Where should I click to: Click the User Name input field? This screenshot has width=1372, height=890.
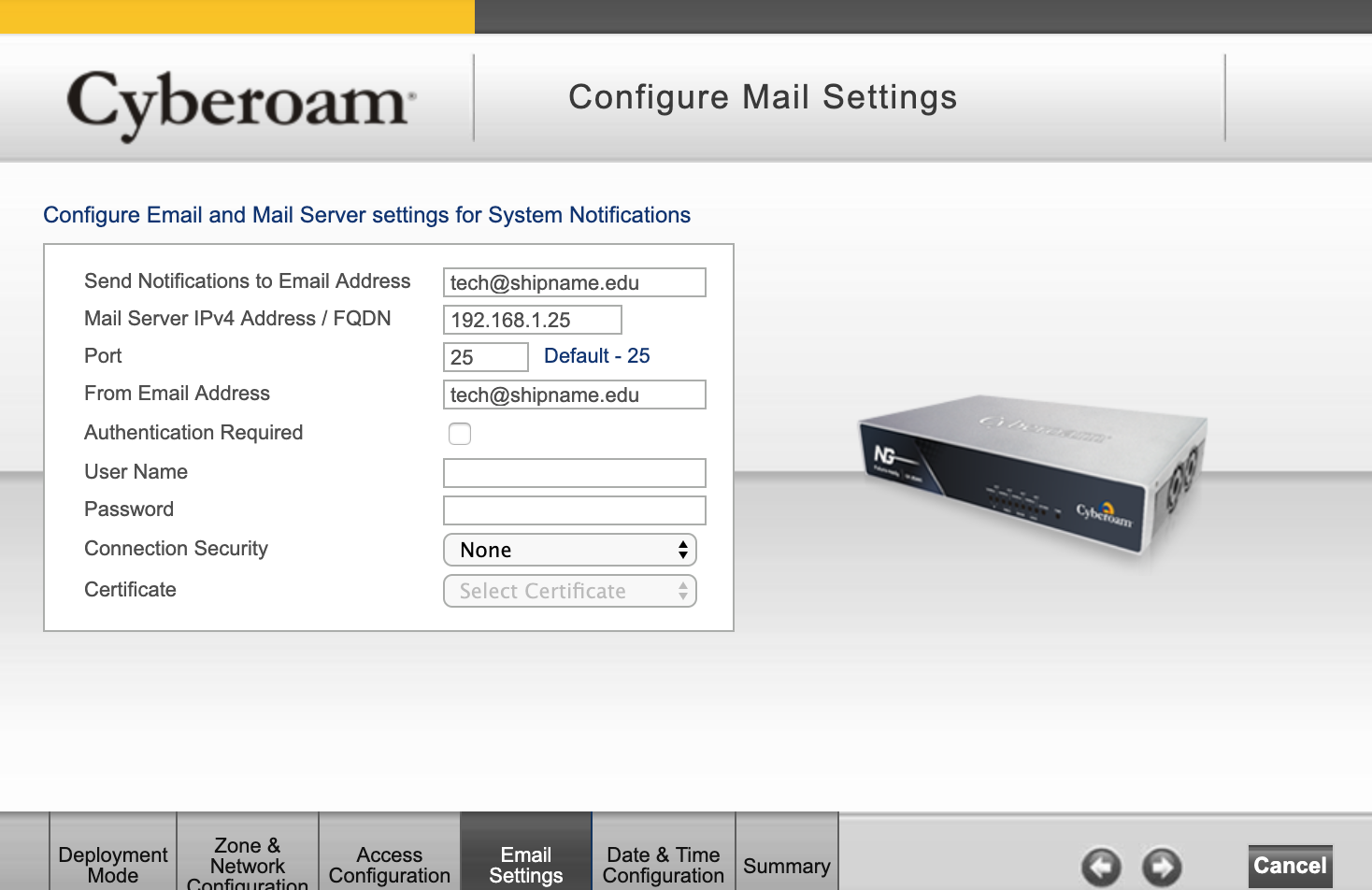tap(575, 473)
